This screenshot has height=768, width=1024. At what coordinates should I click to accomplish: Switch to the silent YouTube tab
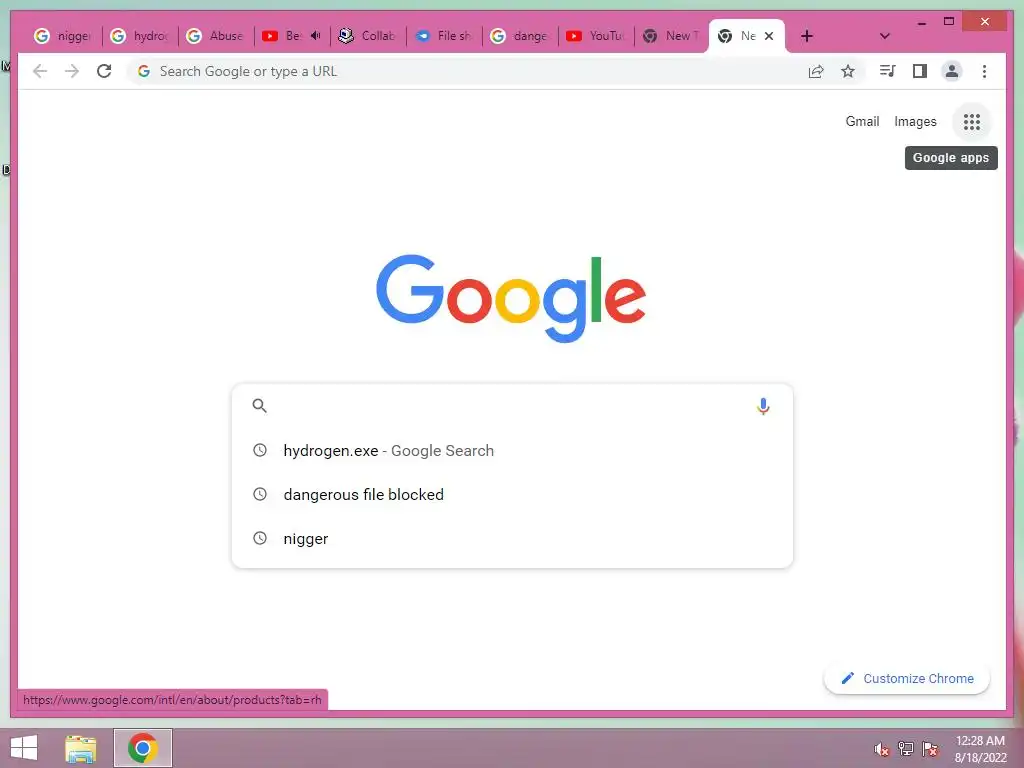[x=596, y=36]
